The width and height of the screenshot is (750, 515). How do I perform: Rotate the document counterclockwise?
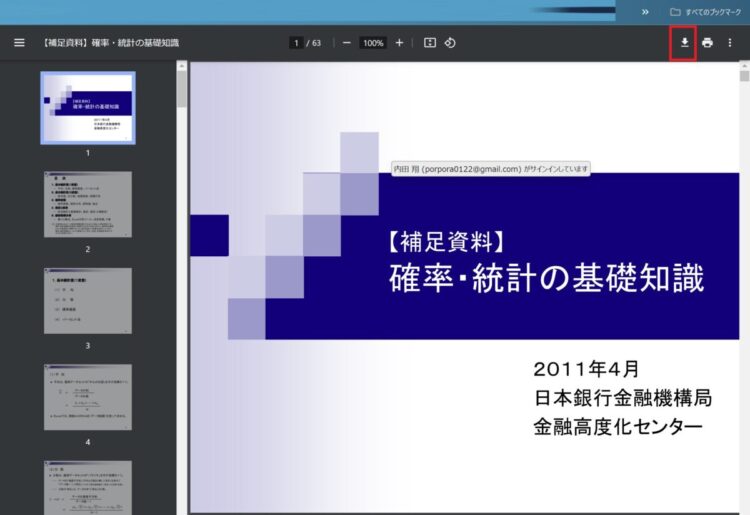tap(450, 43)
